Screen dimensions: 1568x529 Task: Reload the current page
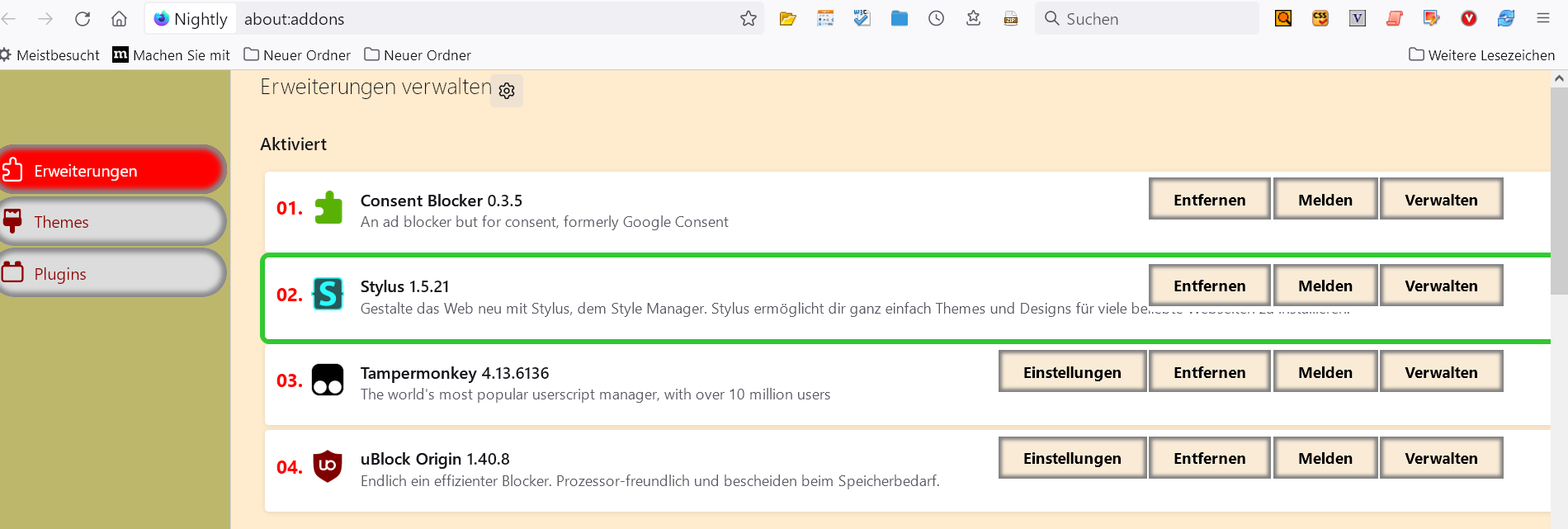[x=83, y=18]
